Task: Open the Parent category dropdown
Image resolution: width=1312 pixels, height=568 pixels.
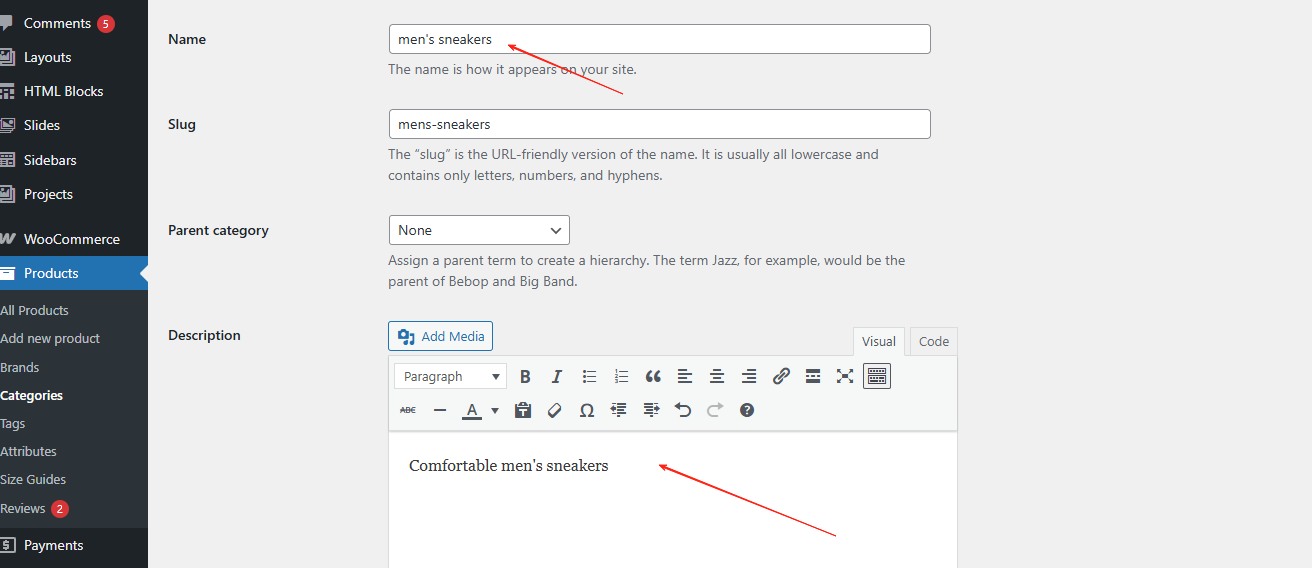Action: [x=479, y=230]
